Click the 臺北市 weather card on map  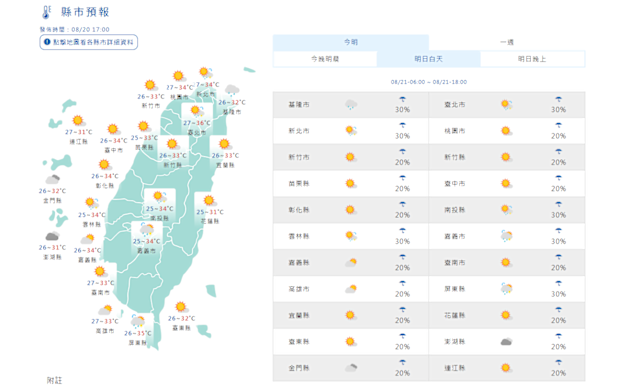(x=197, y=119)
